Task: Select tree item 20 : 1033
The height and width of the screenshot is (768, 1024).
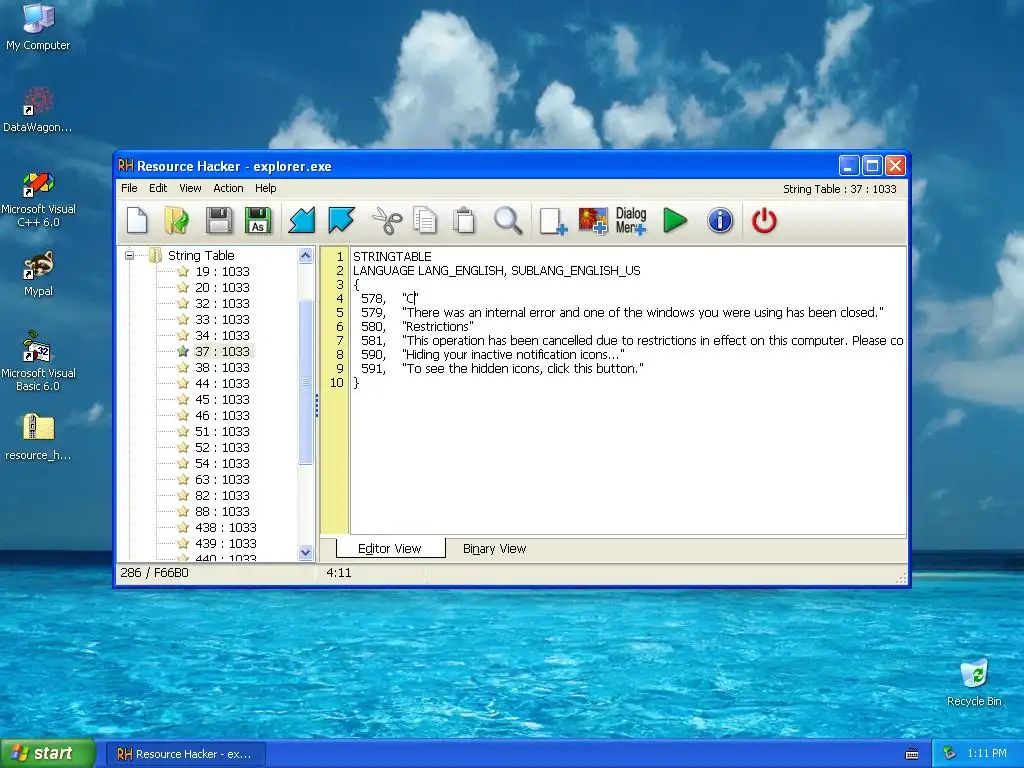Action: point(222,287)
